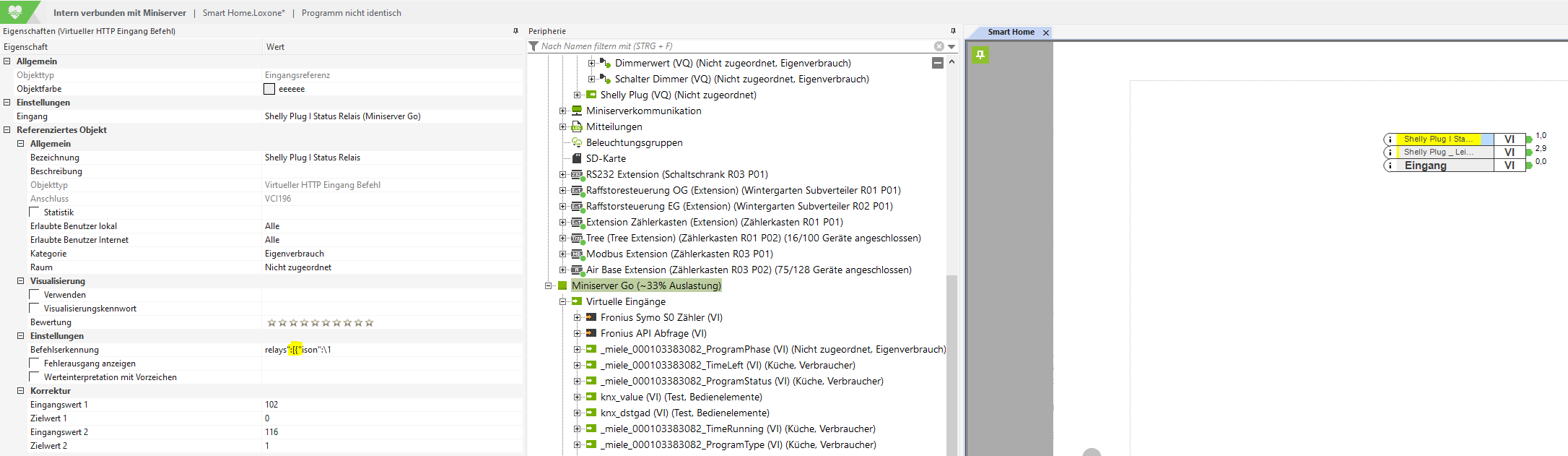
Task: Click the minus collapse-all button in Peripherie
Action: click(937, 63)
